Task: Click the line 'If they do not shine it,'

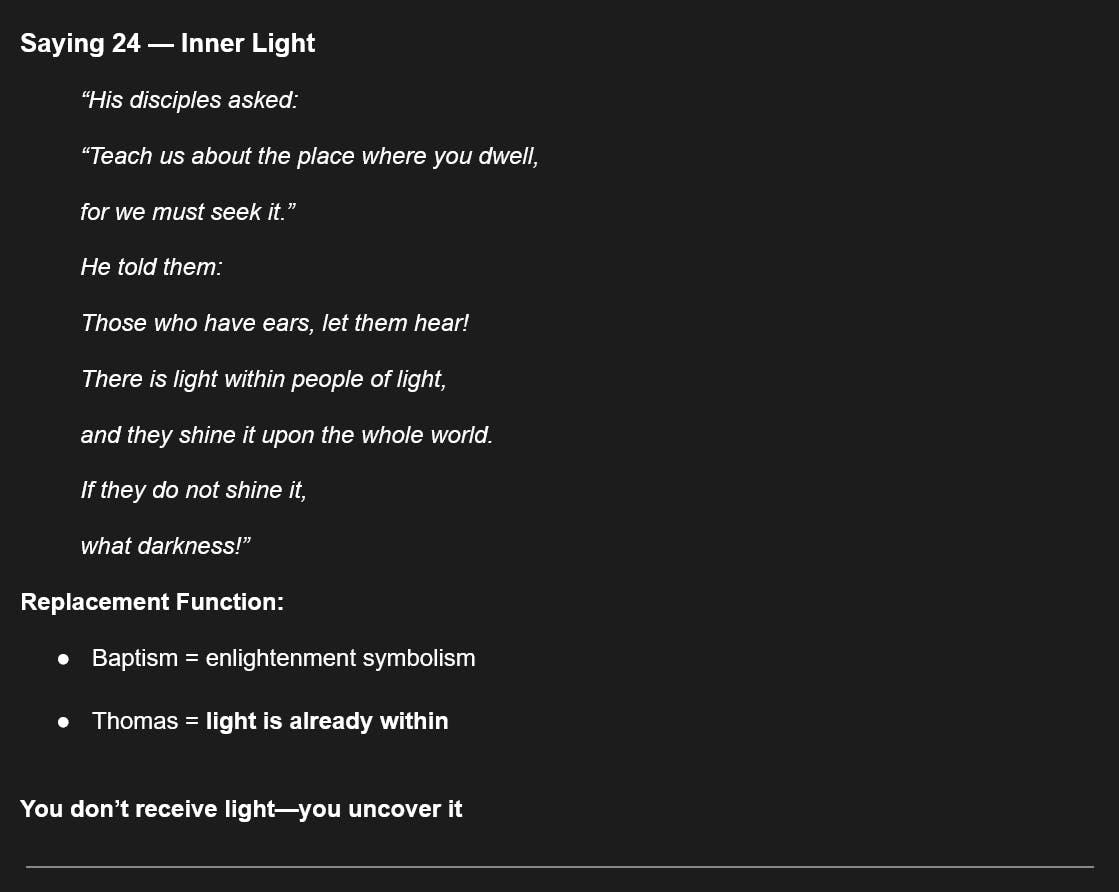Action: tap(193, 491)
